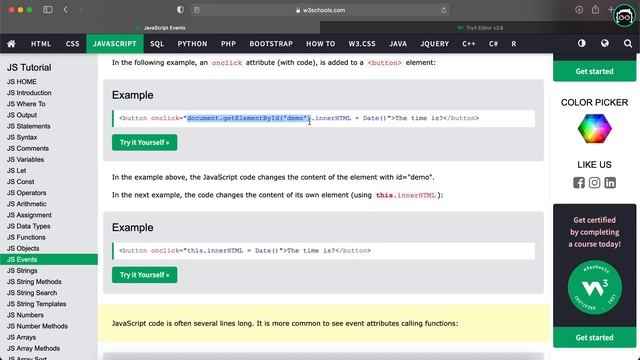Go back with Safari back arrow

66,10
